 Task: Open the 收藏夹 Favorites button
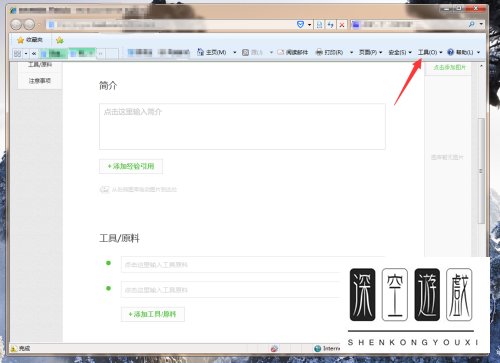point(30,40)
